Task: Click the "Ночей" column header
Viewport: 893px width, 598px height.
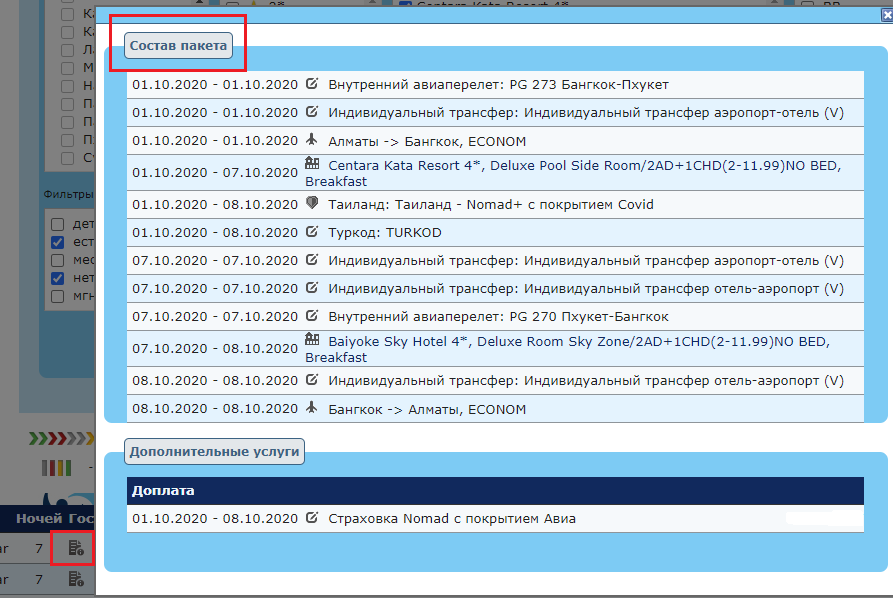Action: click(x=39, y=519)
